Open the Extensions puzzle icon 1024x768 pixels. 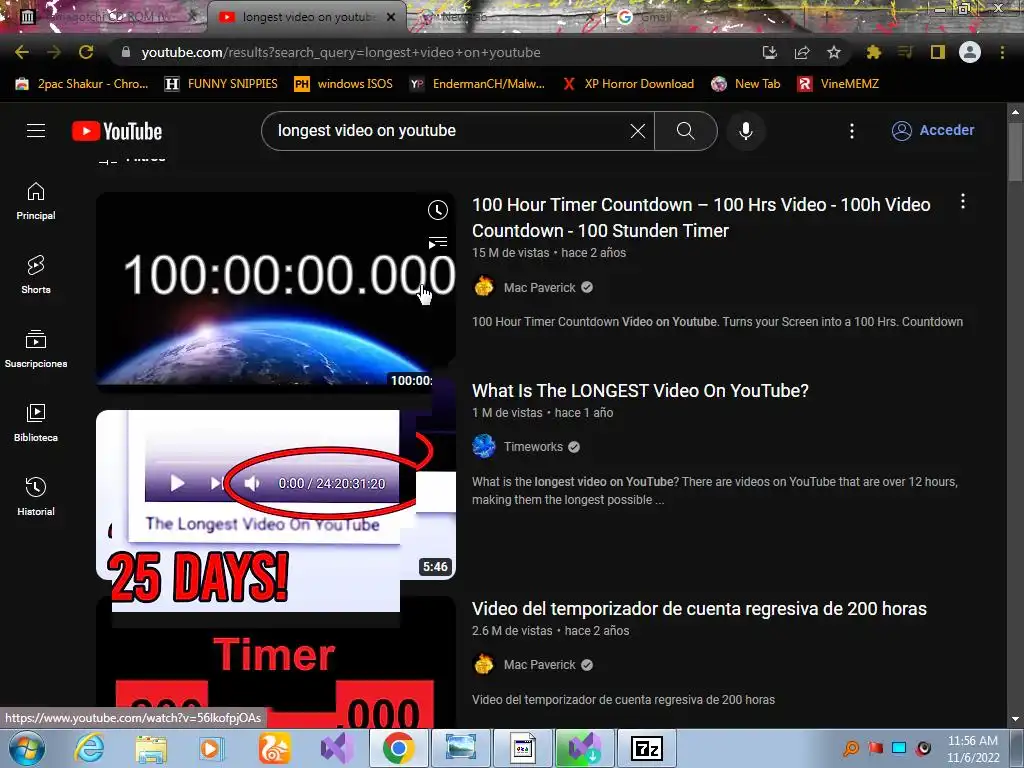[x=874, y=52]
